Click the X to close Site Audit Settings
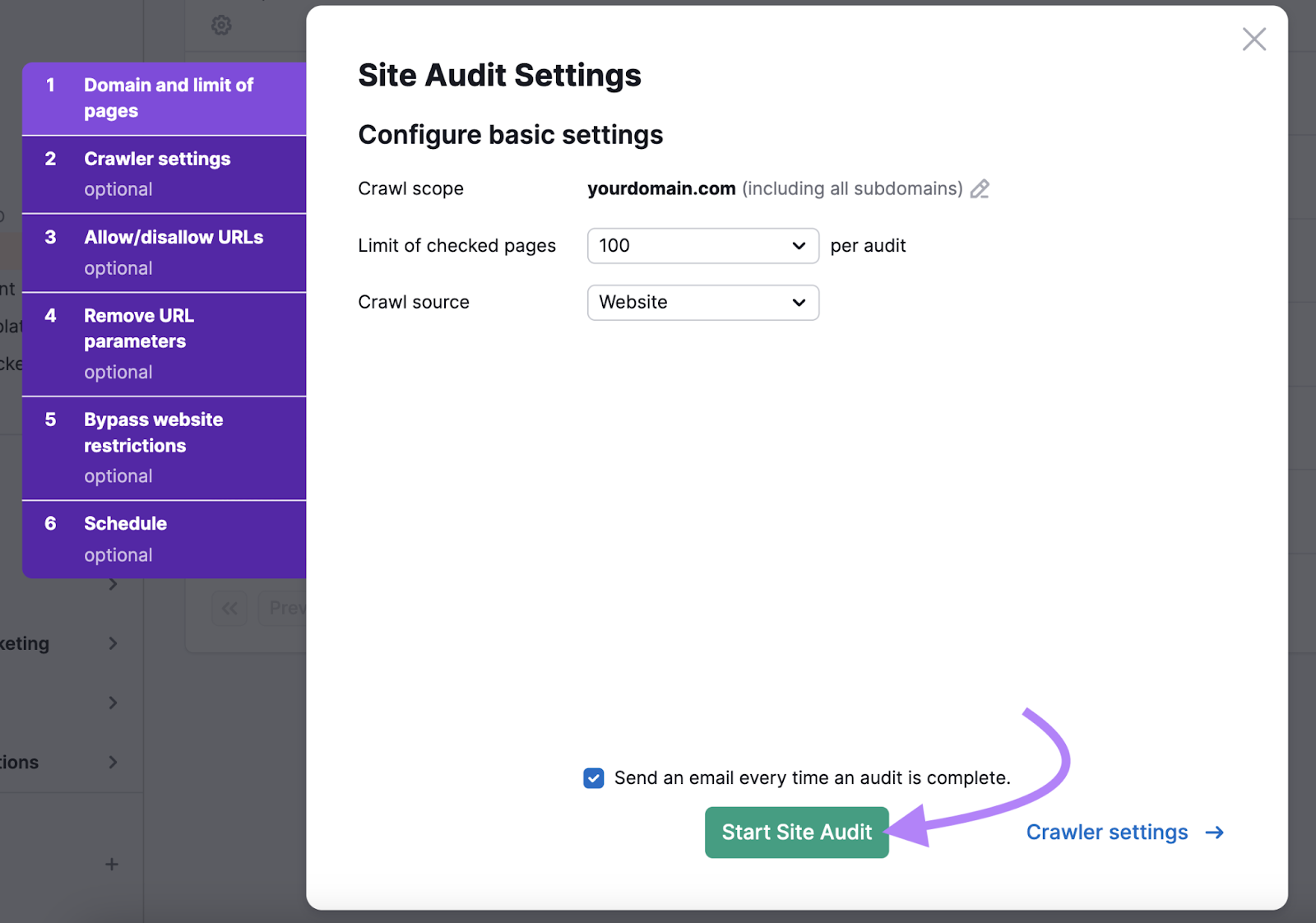 coord(1253,39)
